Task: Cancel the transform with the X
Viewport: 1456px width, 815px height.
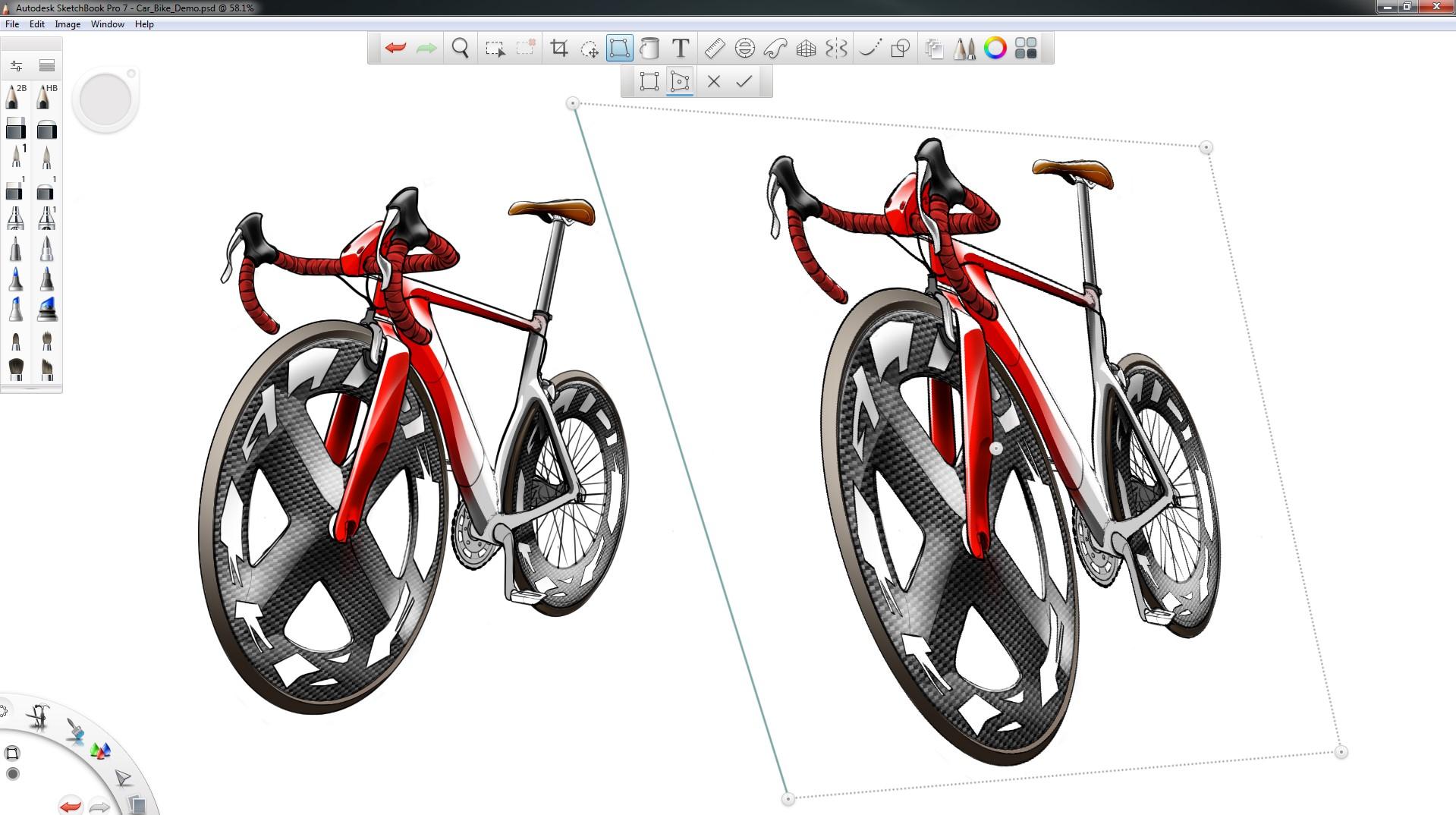Action: pos(712,80)
